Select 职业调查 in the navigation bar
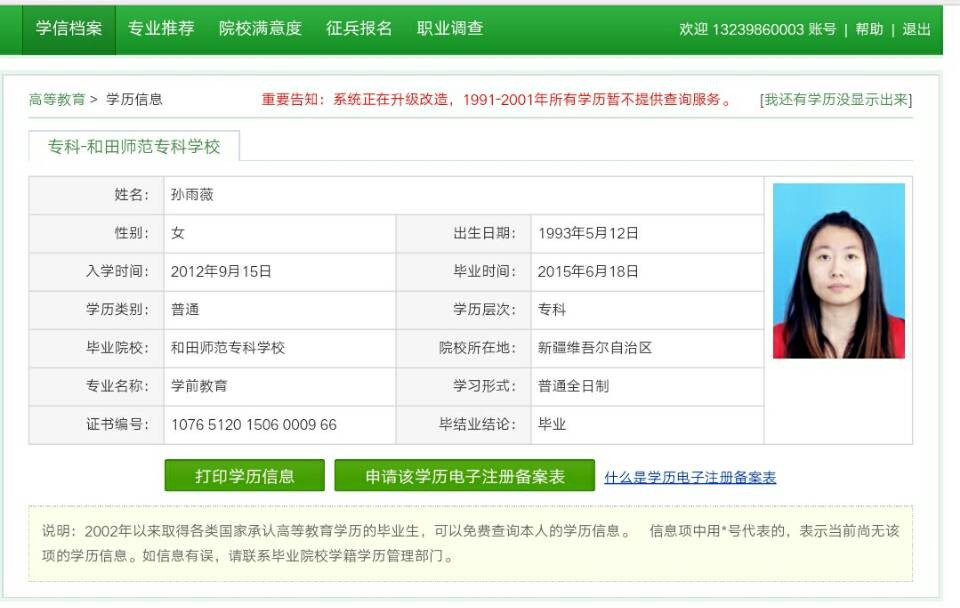 coord(450,29)
